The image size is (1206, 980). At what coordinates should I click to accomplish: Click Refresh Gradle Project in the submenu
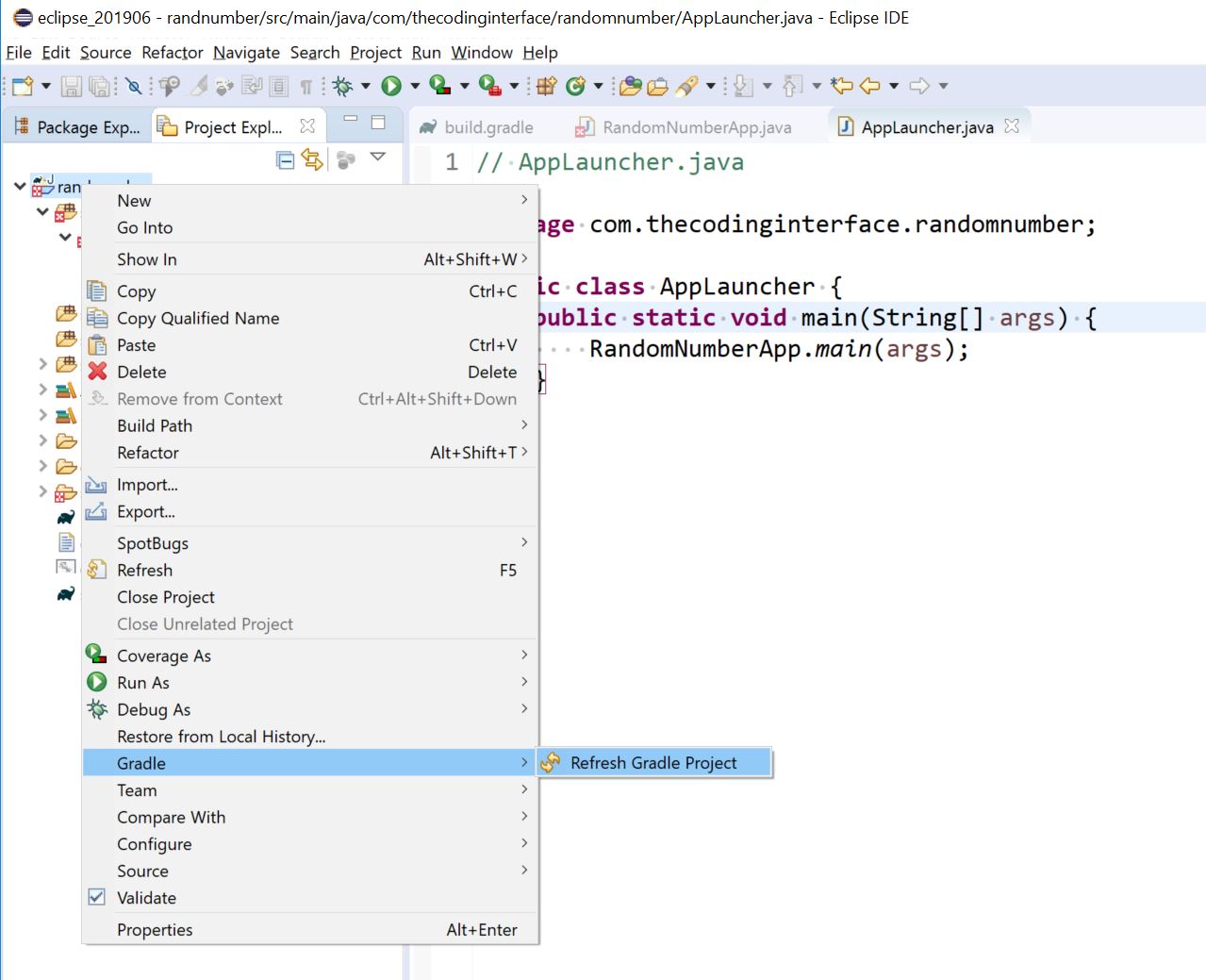[655, 762]
